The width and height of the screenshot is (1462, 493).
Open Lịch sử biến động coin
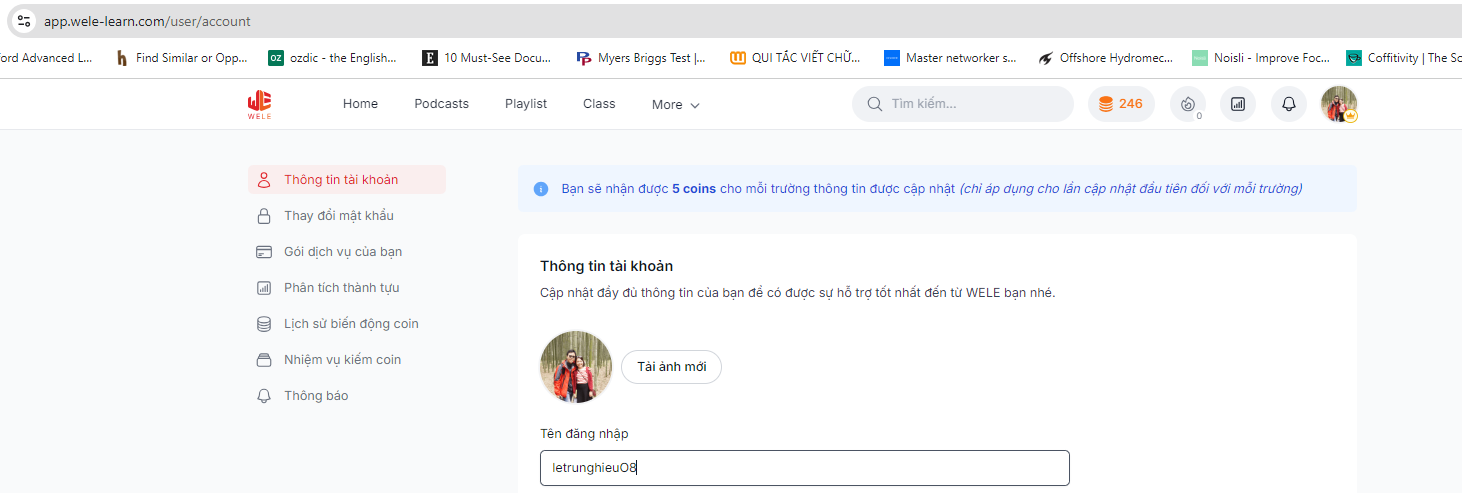coord(350,324)
